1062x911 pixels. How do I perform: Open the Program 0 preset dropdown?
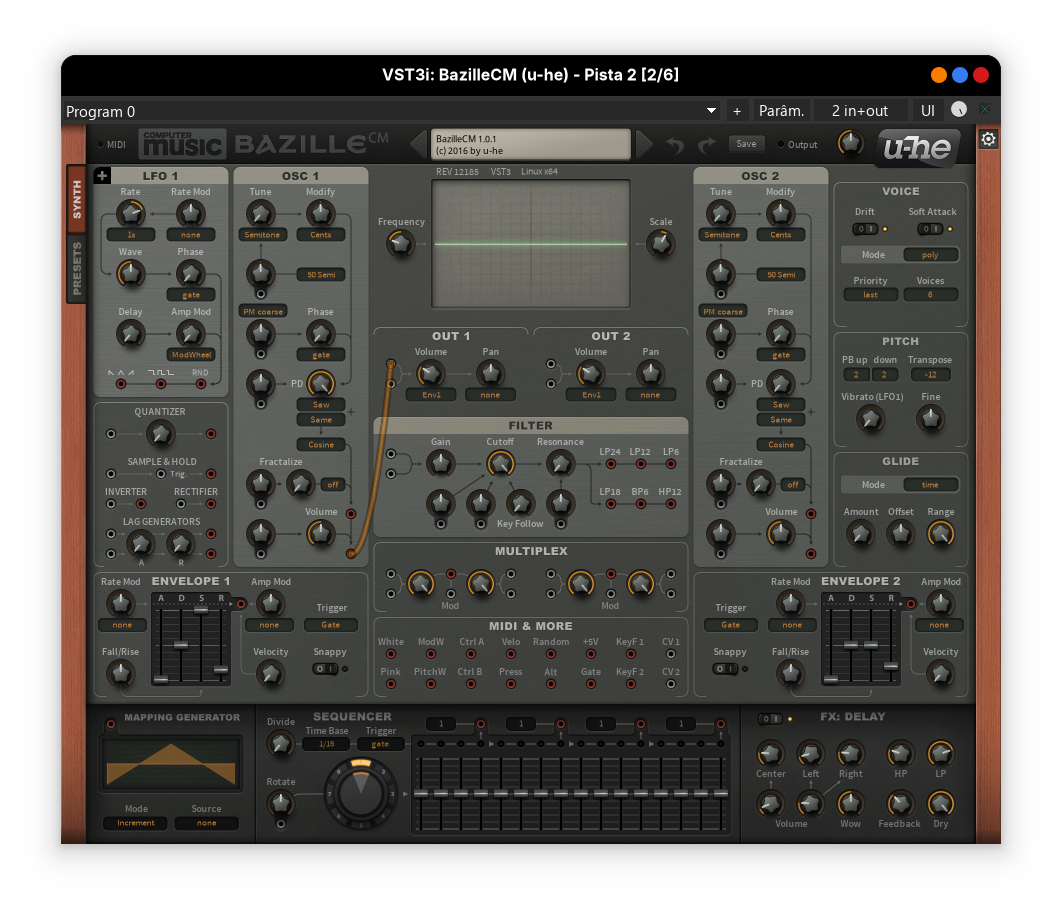(x=711, y=111)
